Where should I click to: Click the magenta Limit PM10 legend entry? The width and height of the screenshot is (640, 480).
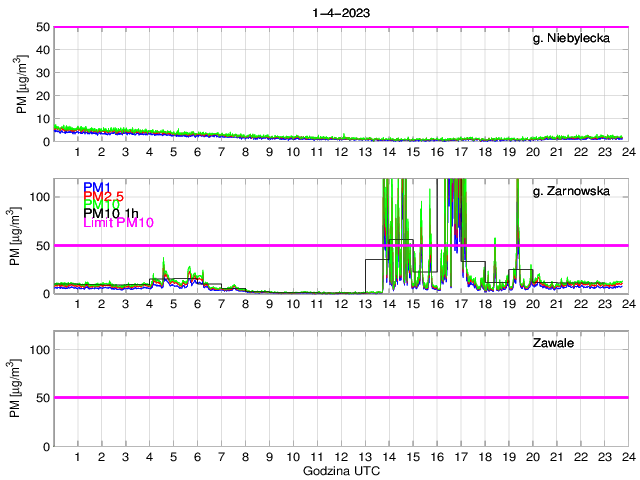click(118, 224)
